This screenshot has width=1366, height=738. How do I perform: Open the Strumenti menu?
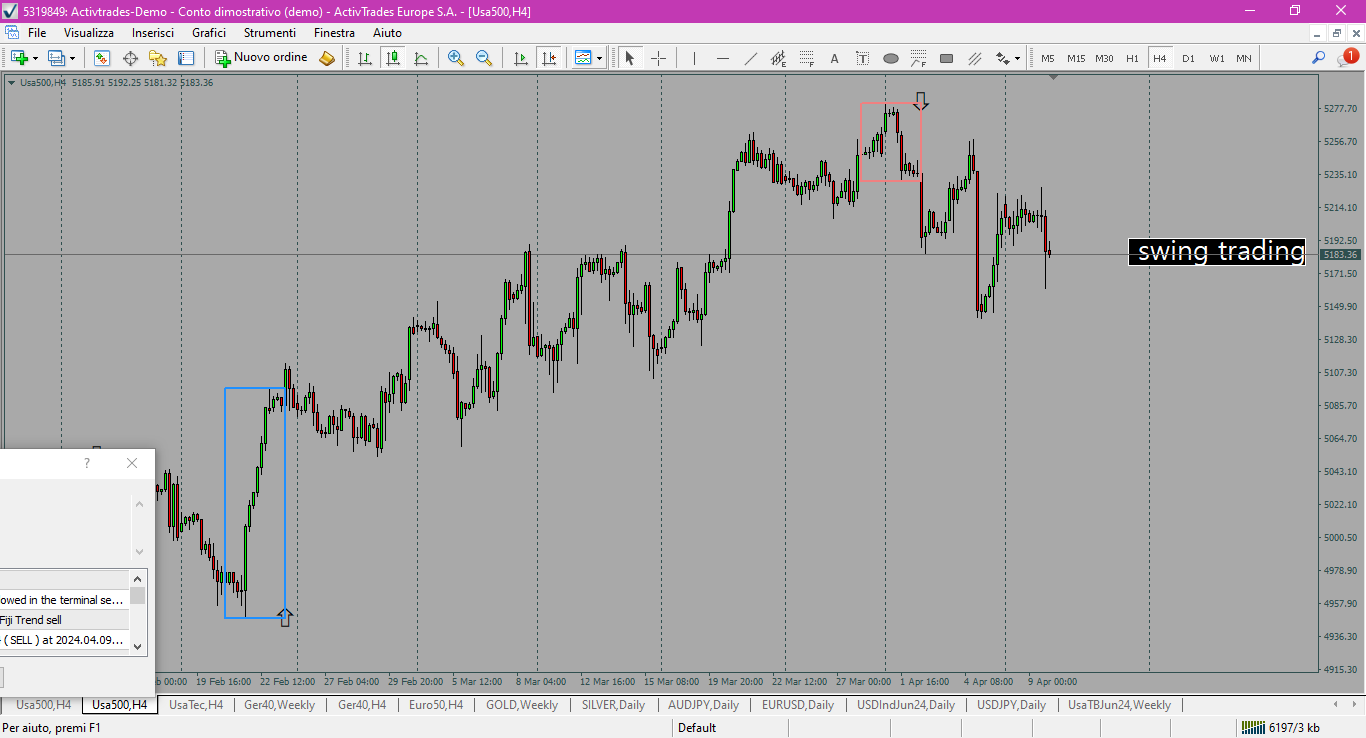pos(270,33)
